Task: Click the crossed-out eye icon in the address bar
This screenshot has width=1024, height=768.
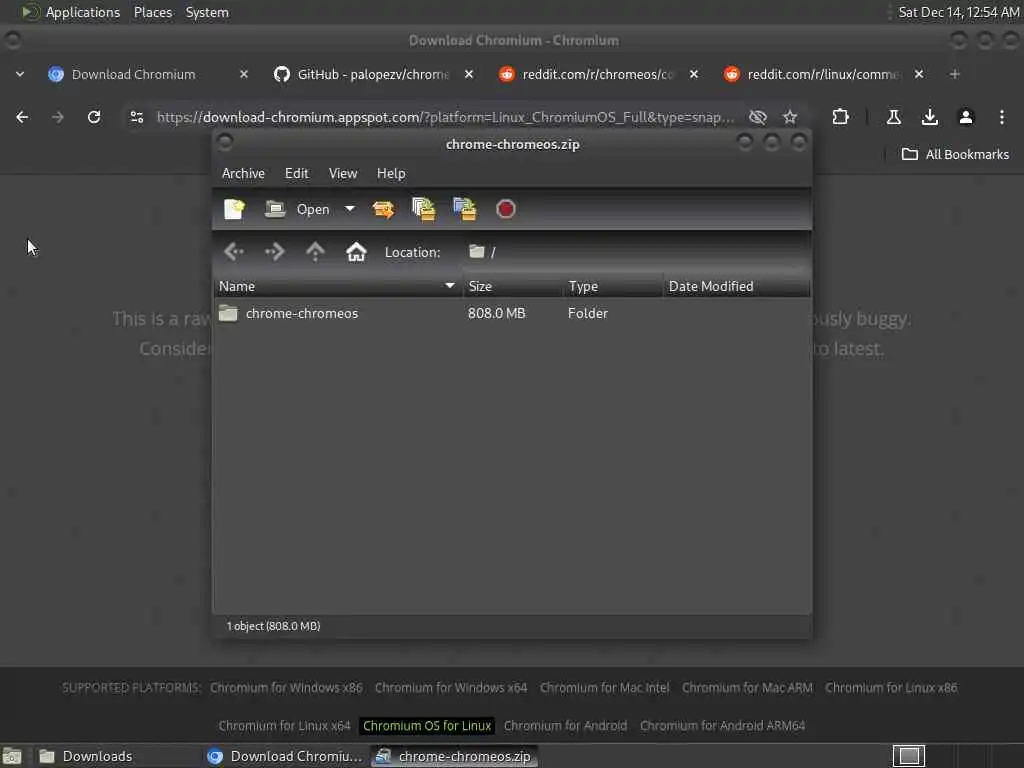Action: (x=758, y=117)
